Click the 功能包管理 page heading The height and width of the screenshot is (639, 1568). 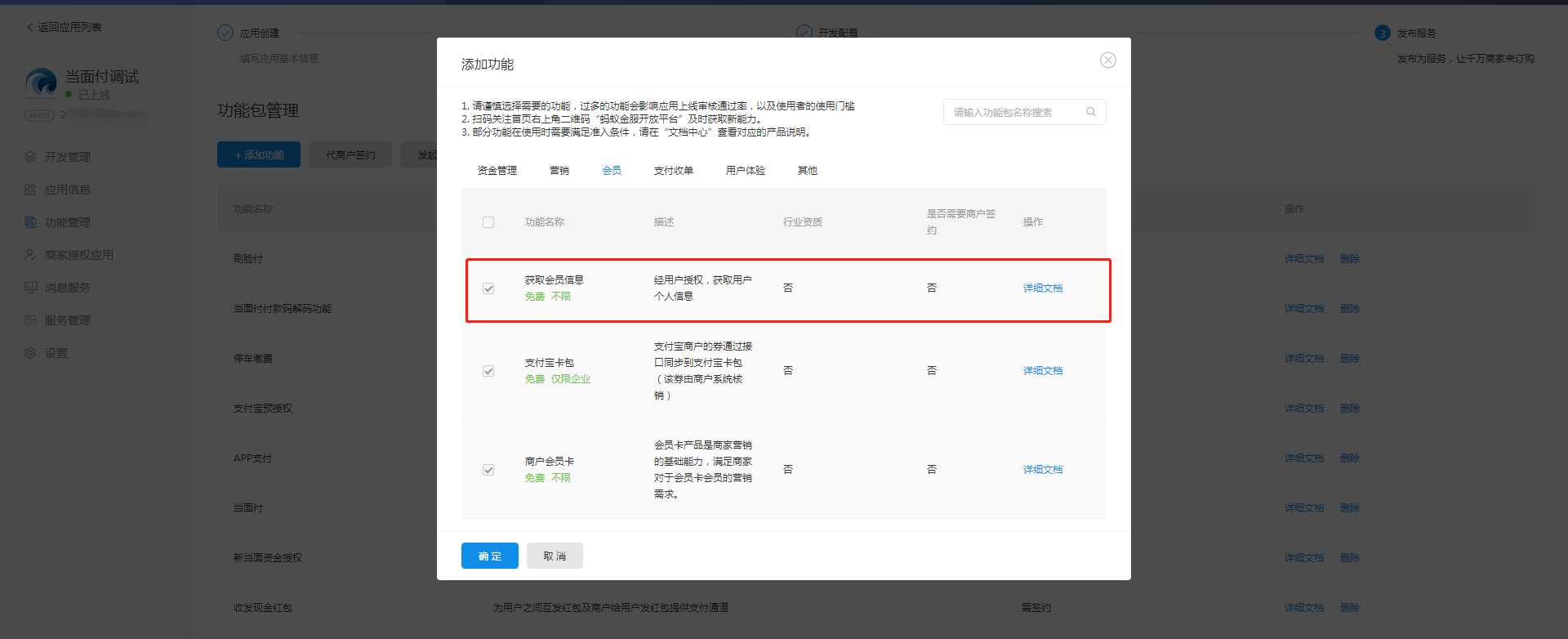pos(258,110)
